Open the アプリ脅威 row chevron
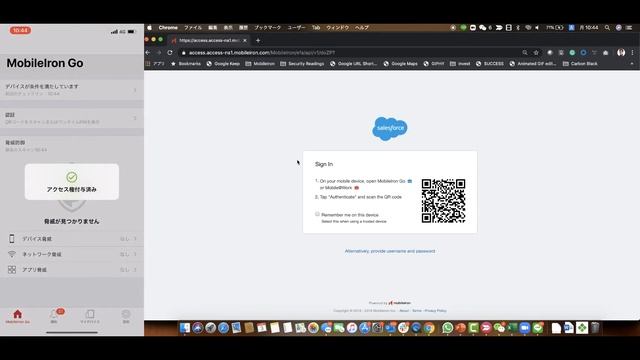Screen dimensions: 640x360 coord(135,270)
